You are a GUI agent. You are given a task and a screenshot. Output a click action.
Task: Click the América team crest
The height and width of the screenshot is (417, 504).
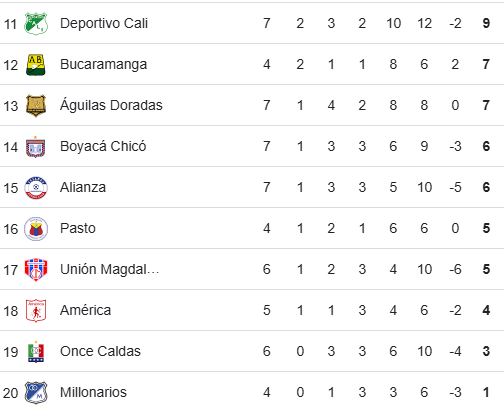(36, 311)
